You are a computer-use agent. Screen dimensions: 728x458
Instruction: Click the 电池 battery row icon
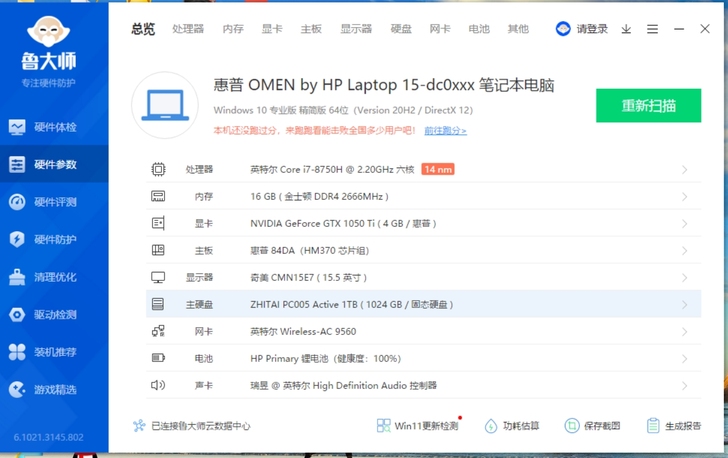pos(158,358)
